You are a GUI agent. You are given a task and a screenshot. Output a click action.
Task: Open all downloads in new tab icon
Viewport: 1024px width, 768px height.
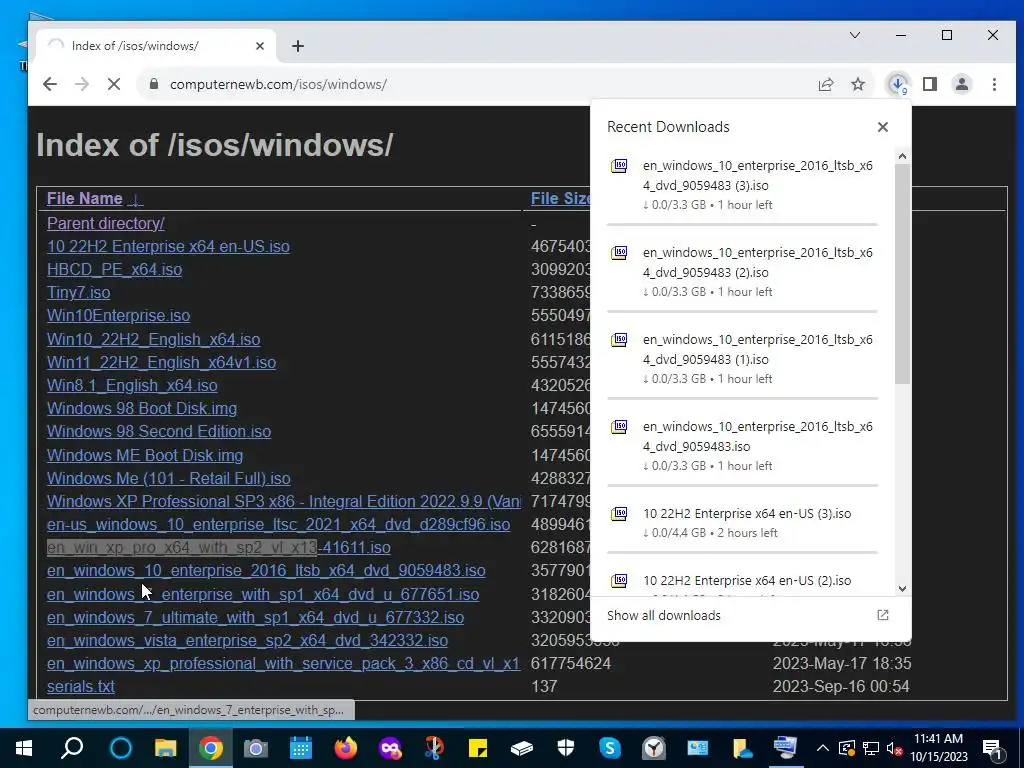click(x=883, y=615)
